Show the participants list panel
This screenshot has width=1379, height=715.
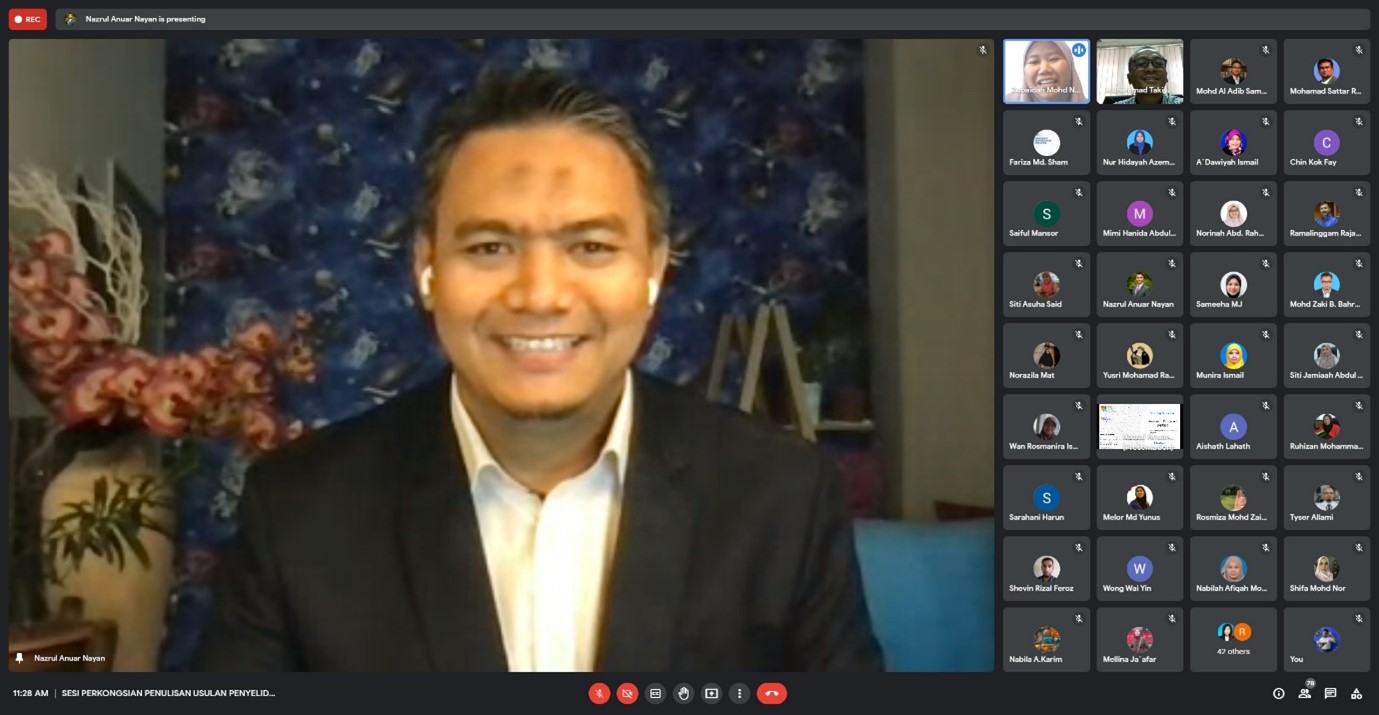point(1304,693)
